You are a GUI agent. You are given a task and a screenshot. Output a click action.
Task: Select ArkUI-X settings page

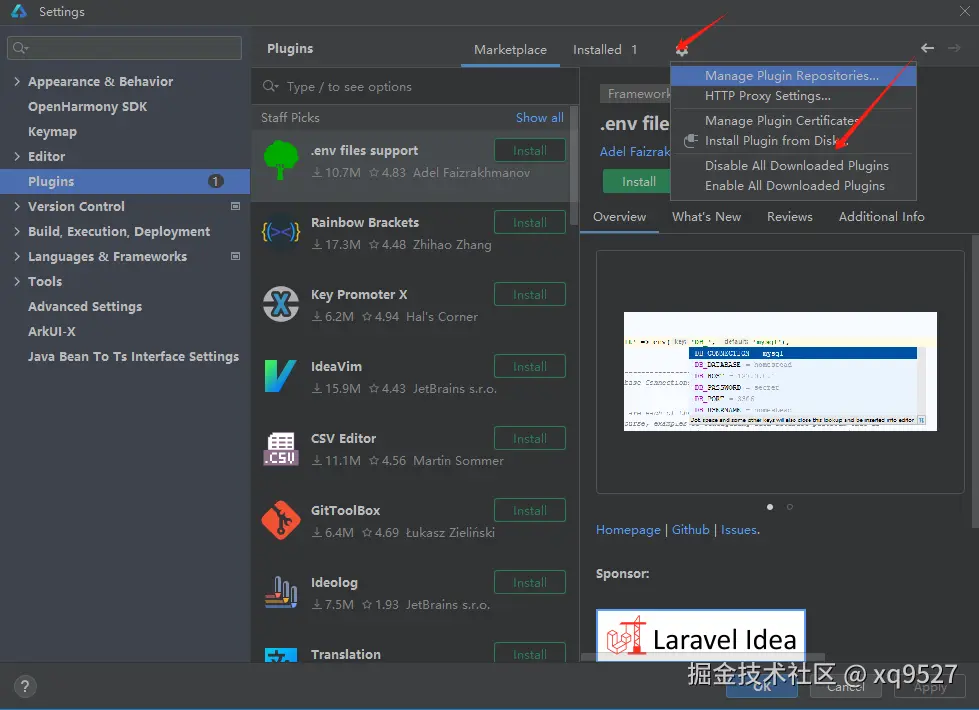tap(52, 332)
